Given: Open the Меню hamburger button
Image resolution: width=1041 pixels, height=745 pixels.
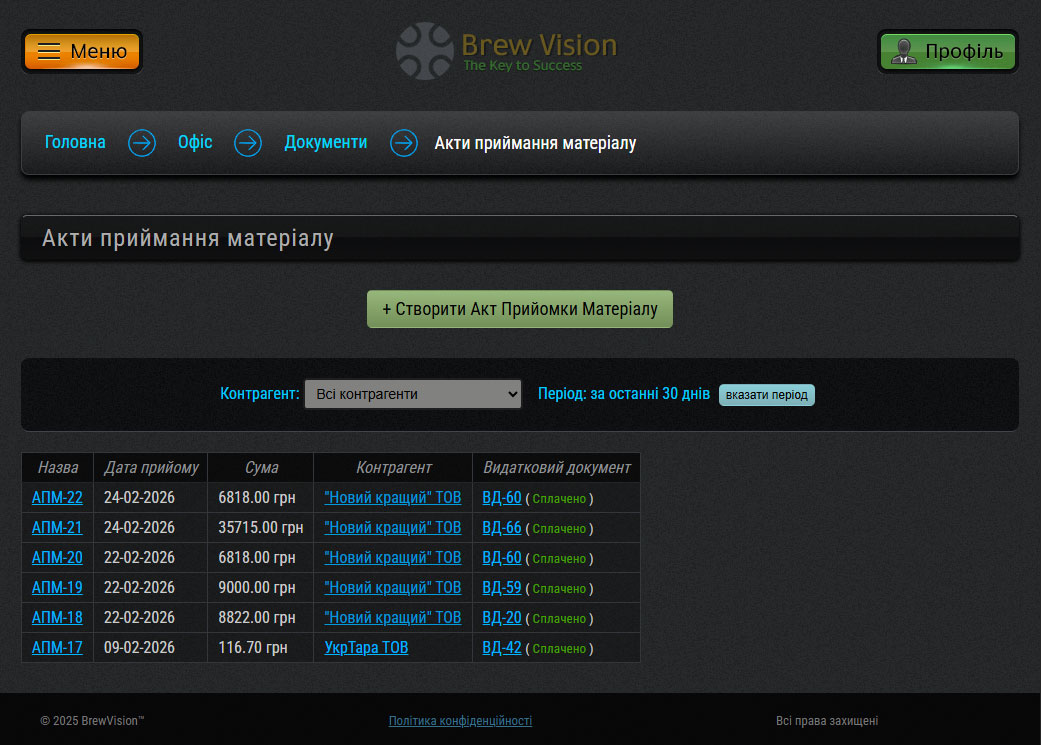Looking at the screenshot, I should point(82,51).
